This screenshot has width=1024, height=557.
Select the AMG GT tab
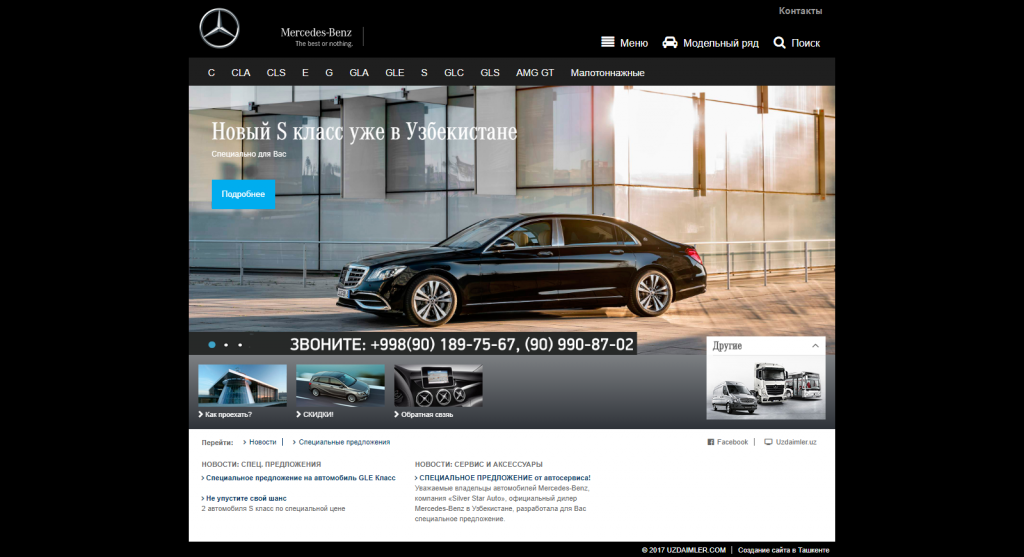pos(535,72)
